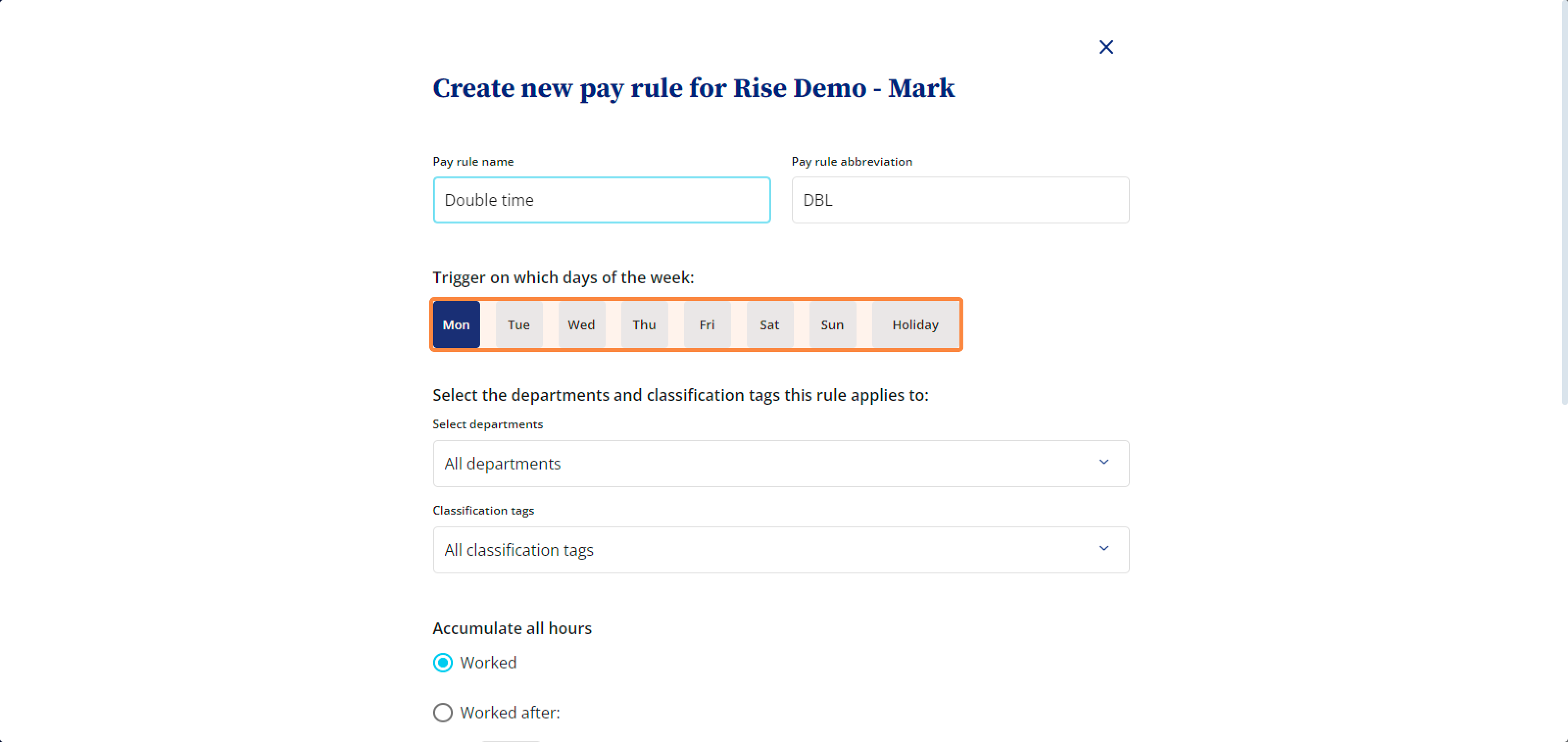Toggle the Wed day button

point(581,324)
